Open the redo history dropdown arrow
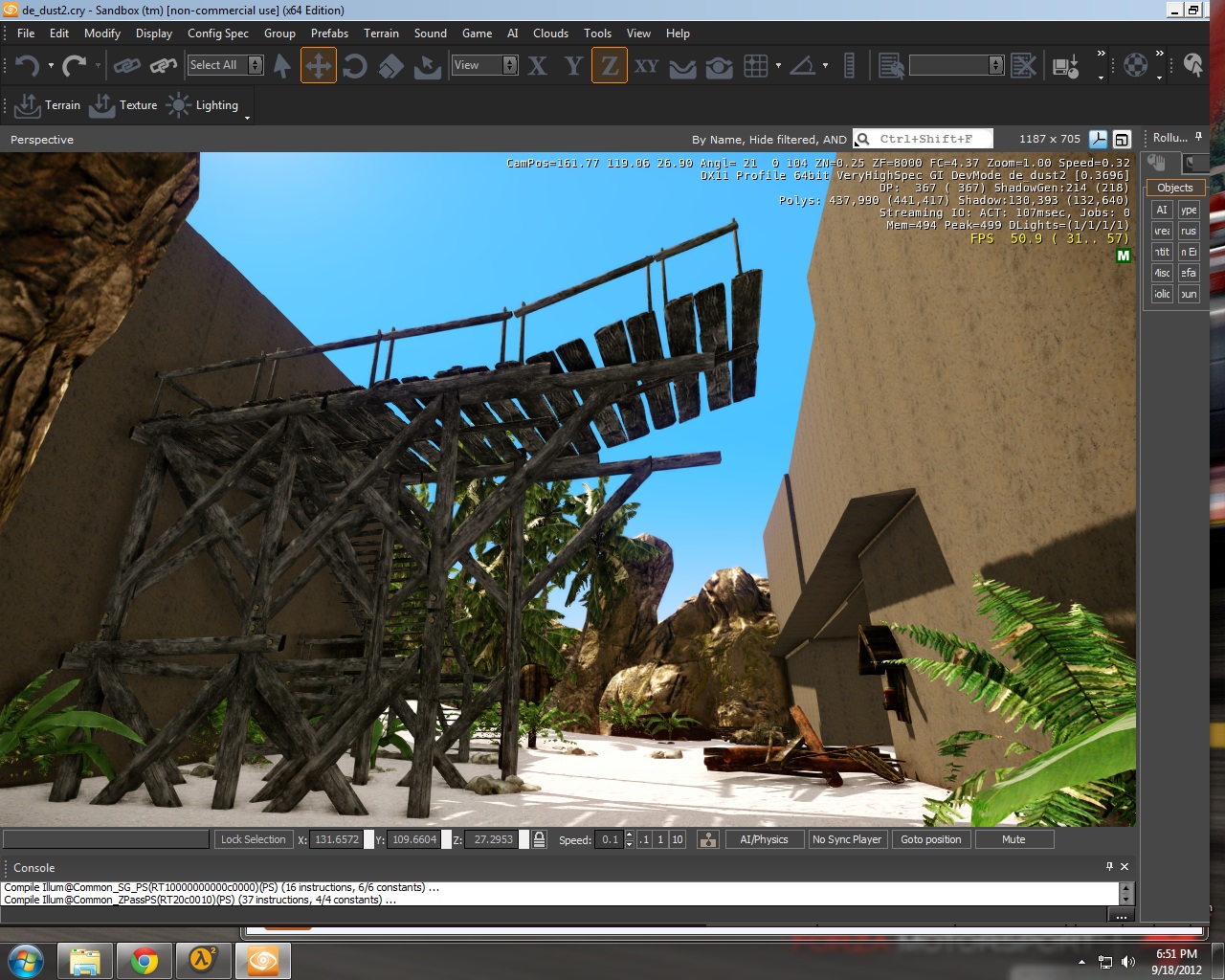Viewport: 1225px width, 980px height. tap(98, 66)
